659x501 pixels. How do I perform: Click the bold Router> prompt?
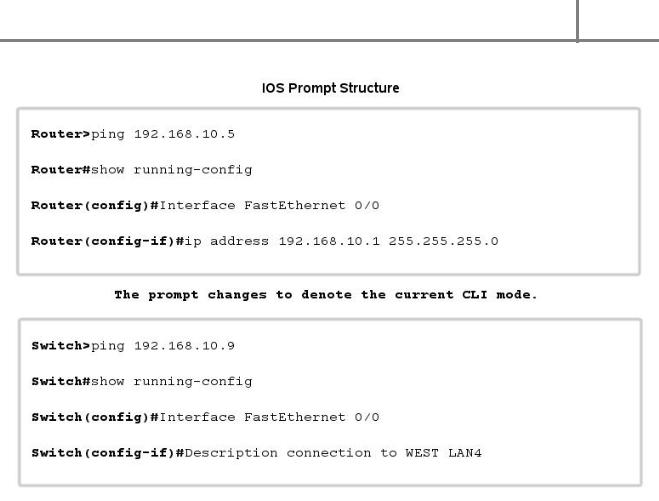pyautogui.click(x=61, y=134)
